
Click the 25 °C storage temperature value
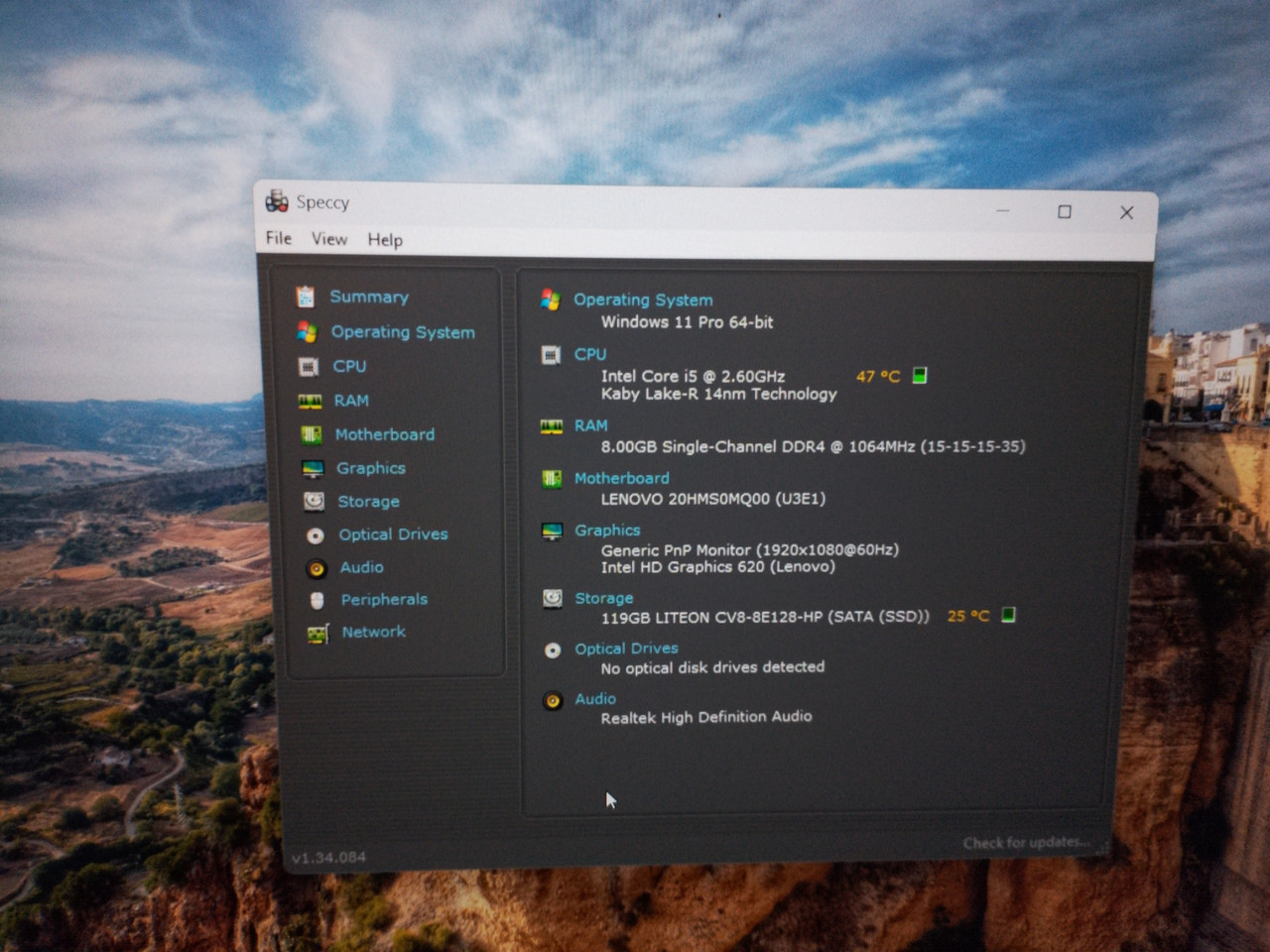(968, 616)
